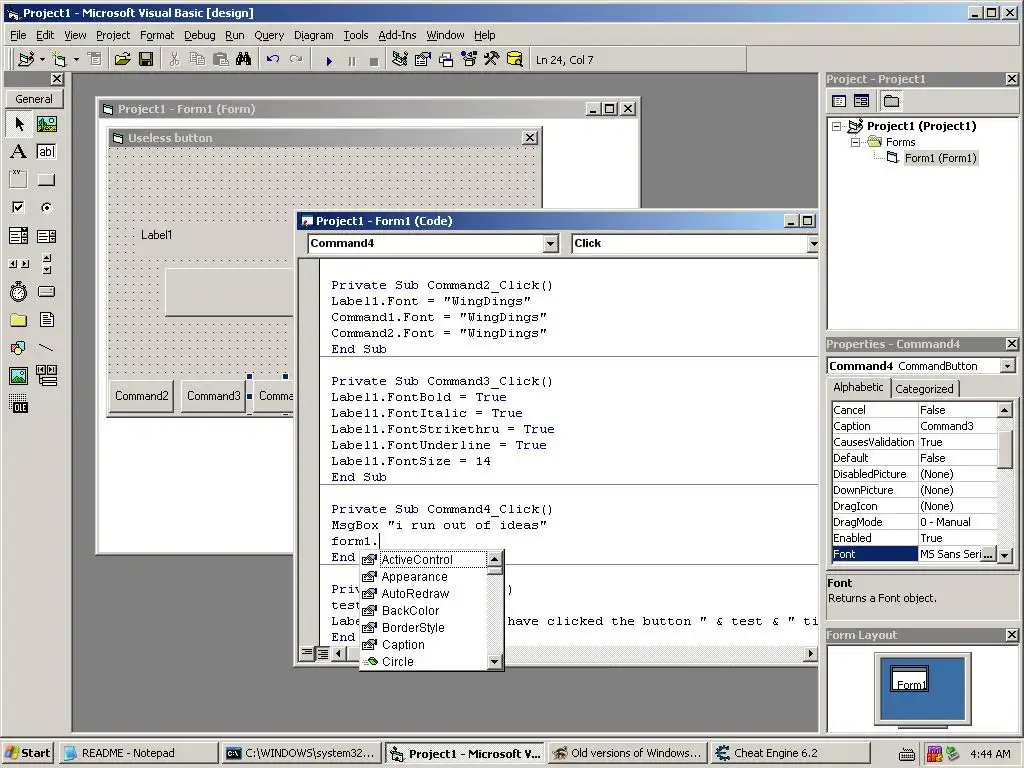Select the CheckBox control tool

tap(18, 208)
